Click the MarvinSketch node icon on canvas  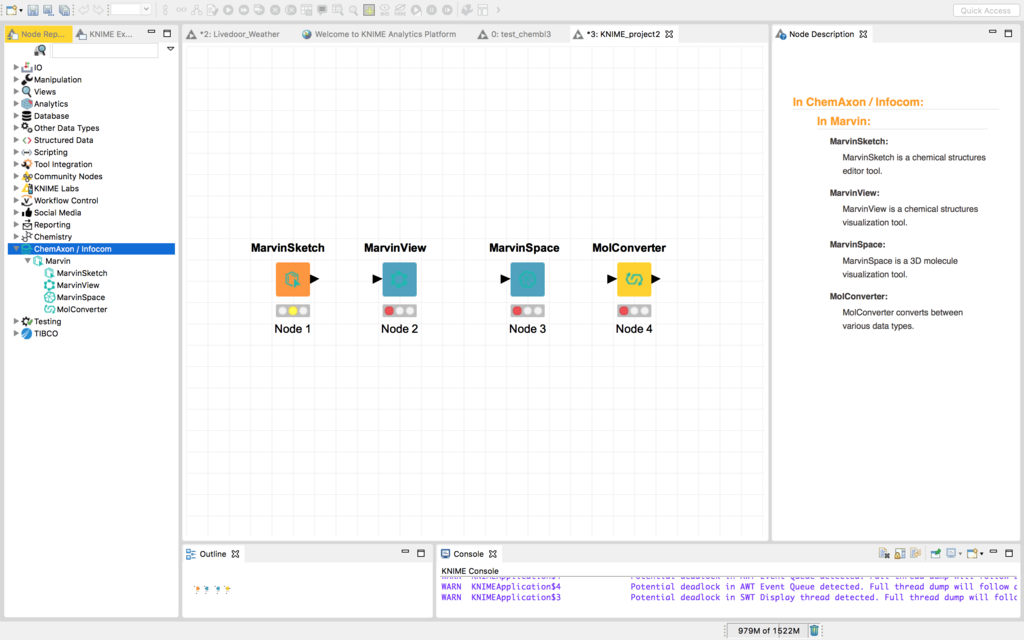292,279
